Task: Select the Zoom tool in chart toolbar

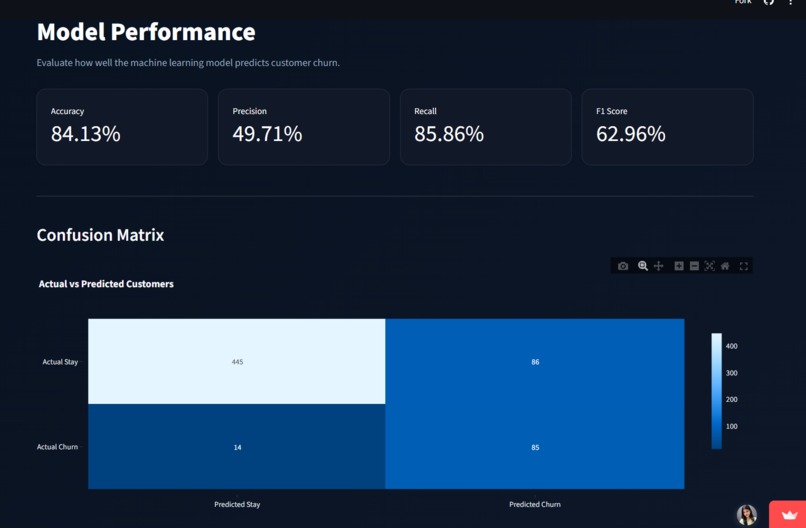Action: coord(643,266)
